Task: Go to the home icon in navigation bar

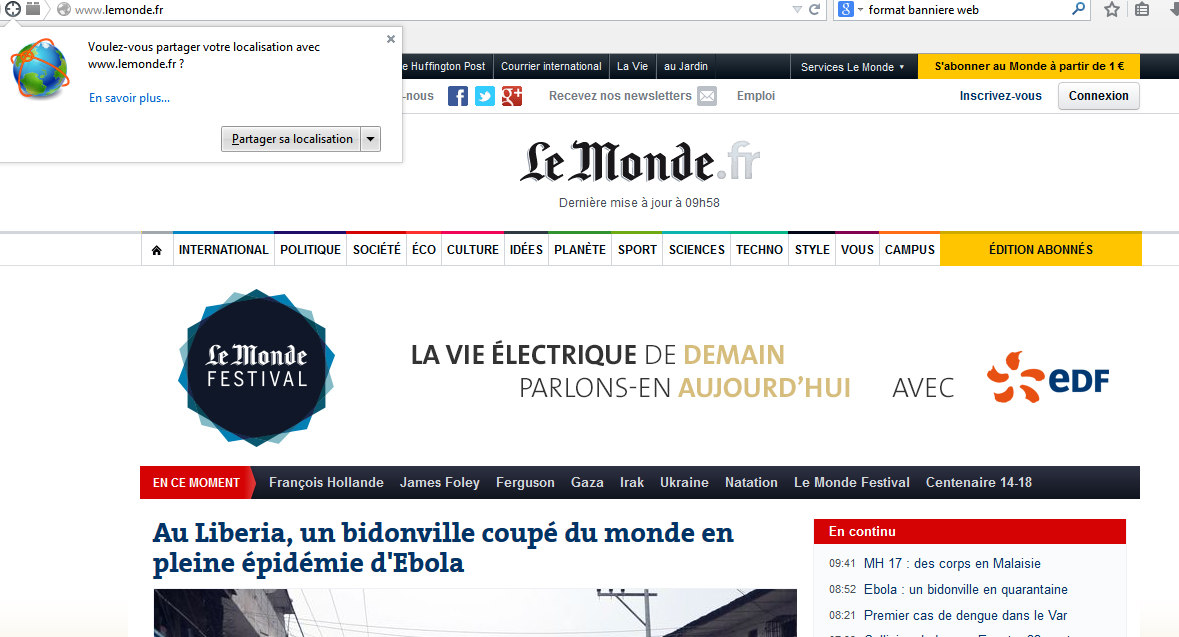Action: tap(156, 250)
